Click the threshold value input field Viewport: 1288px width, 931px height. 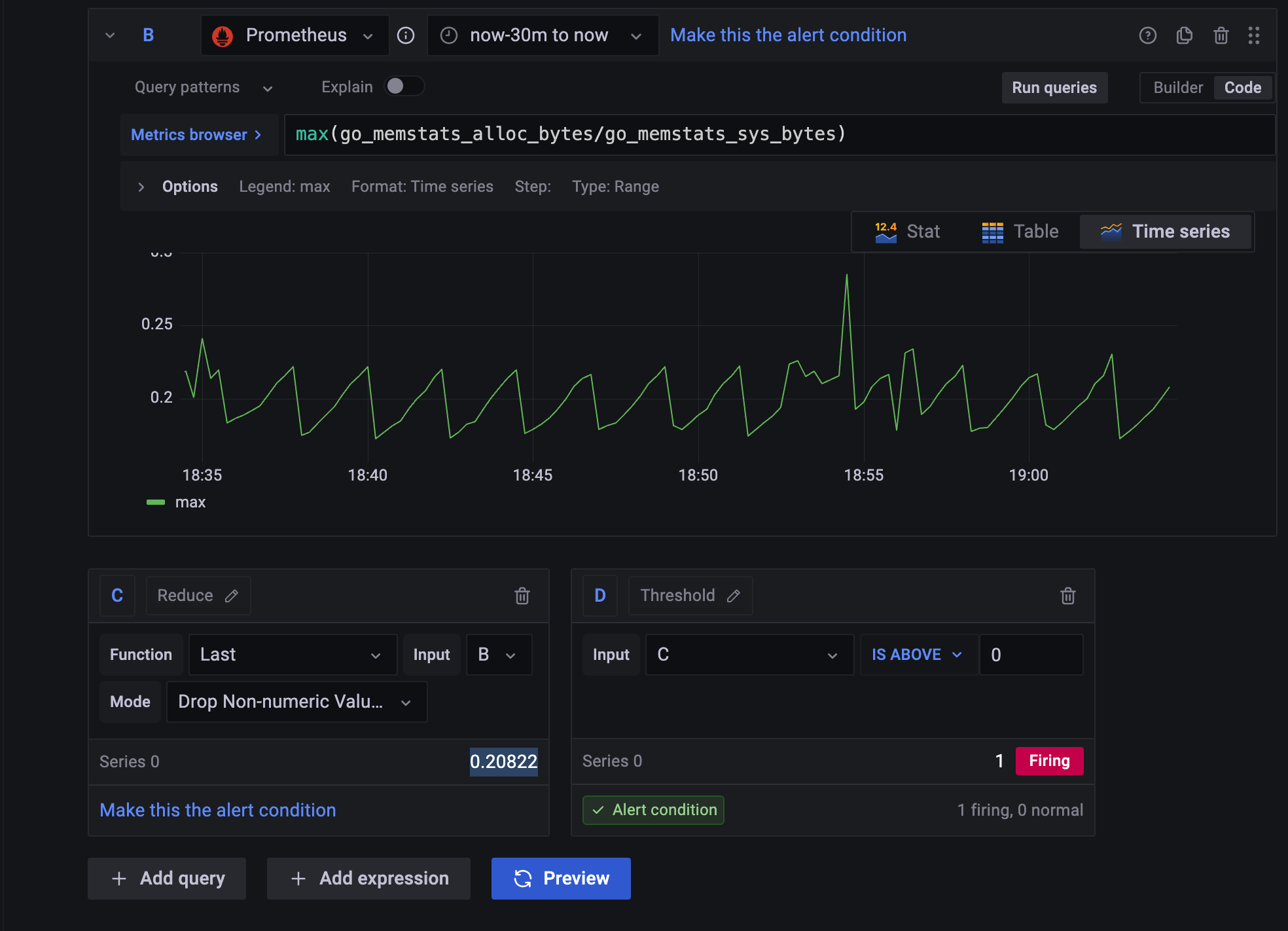tap(1030, 655)
